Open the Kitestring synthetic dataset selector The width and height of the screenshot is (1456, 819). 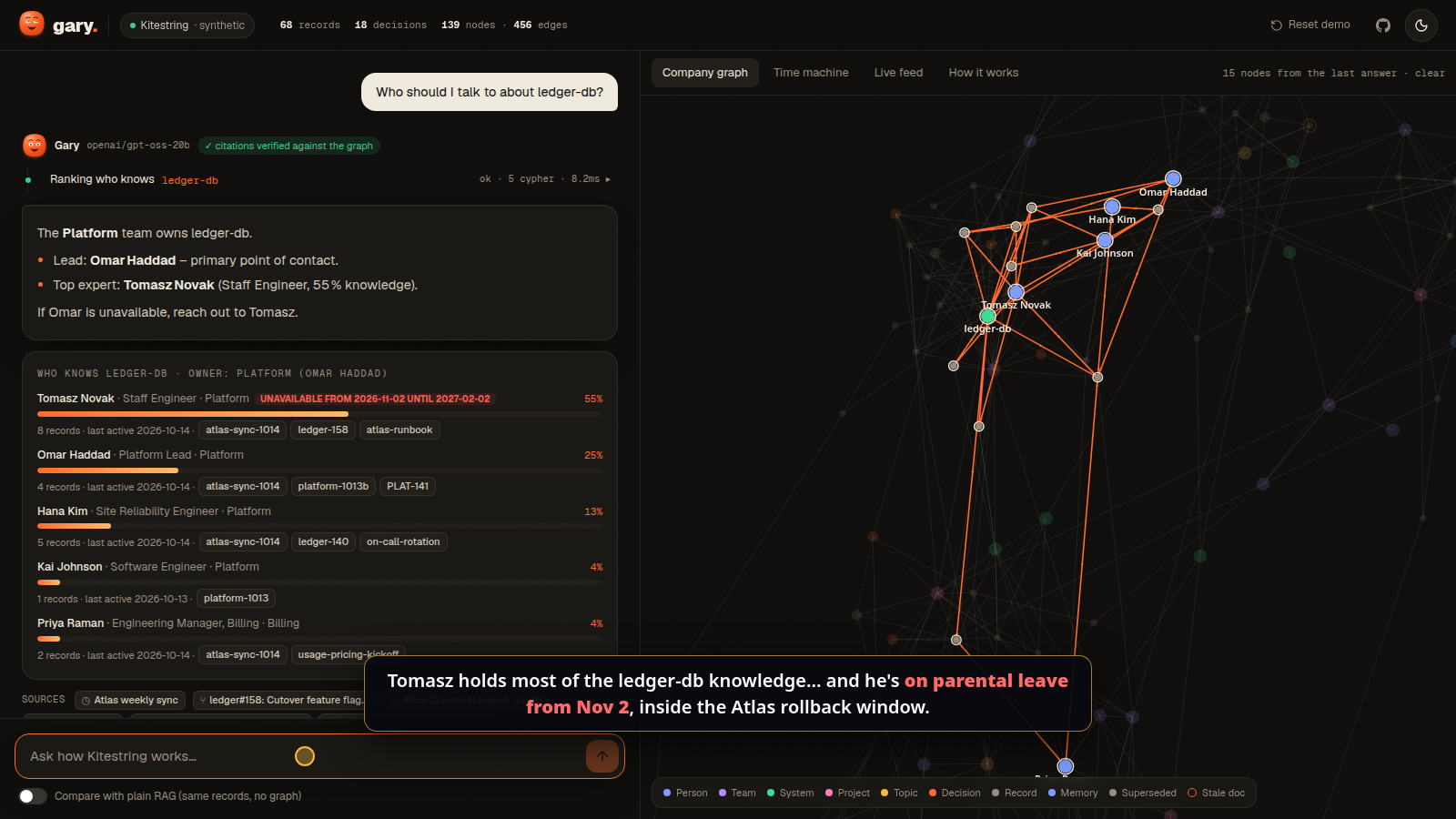coord(187,25)
